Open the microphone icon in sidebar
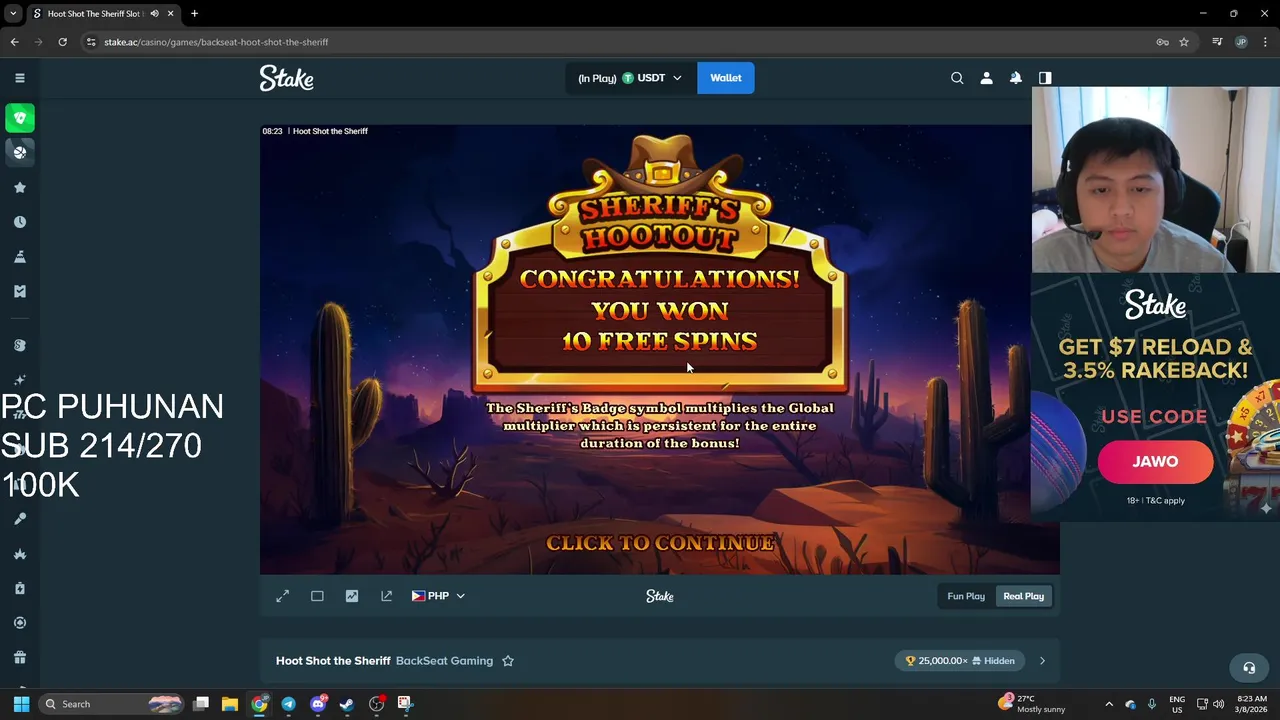 click(x=19, y=519)
